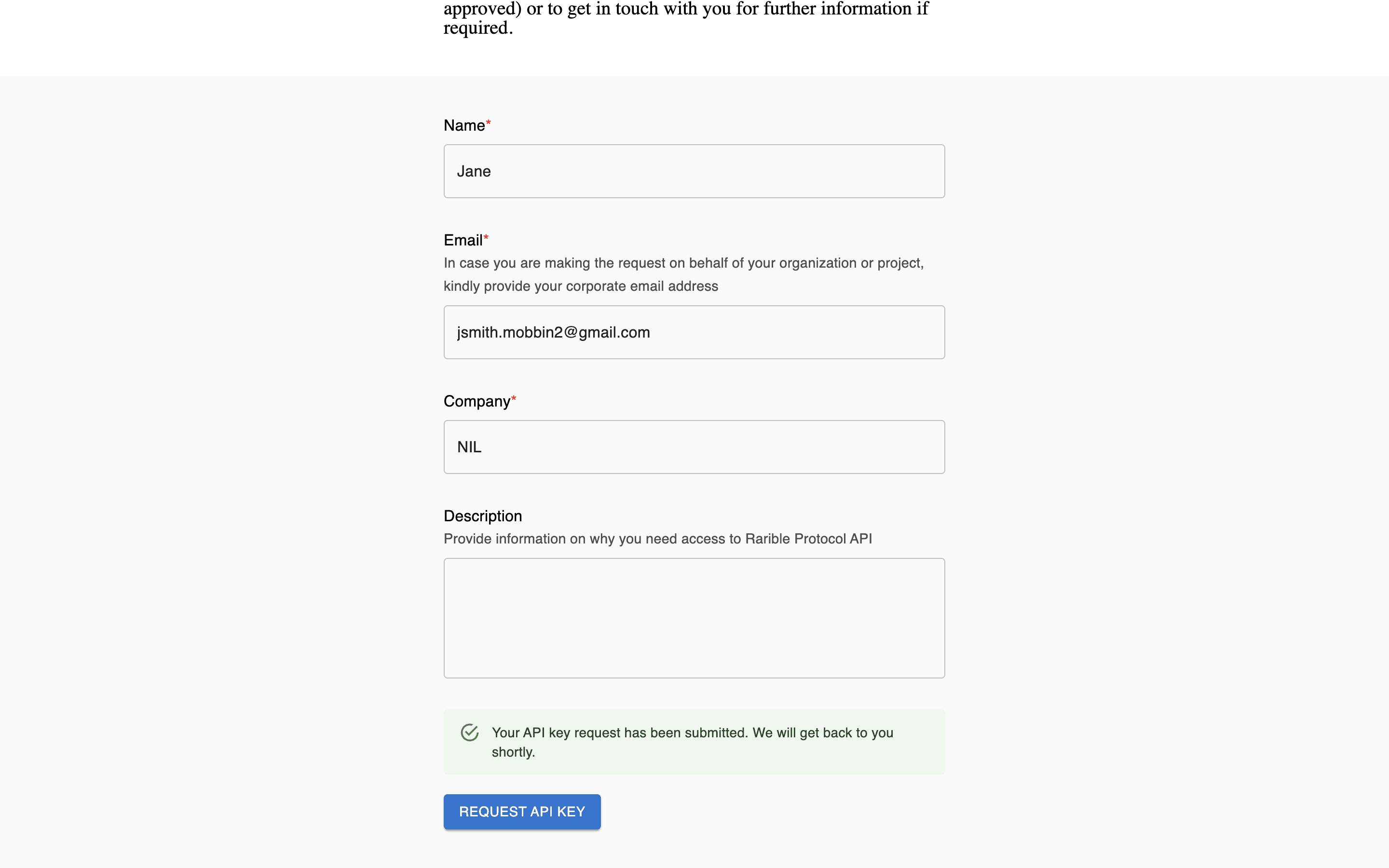Click inside the empty Description text area
This screenshot has height=868, width=1389.
pos(694,618)
